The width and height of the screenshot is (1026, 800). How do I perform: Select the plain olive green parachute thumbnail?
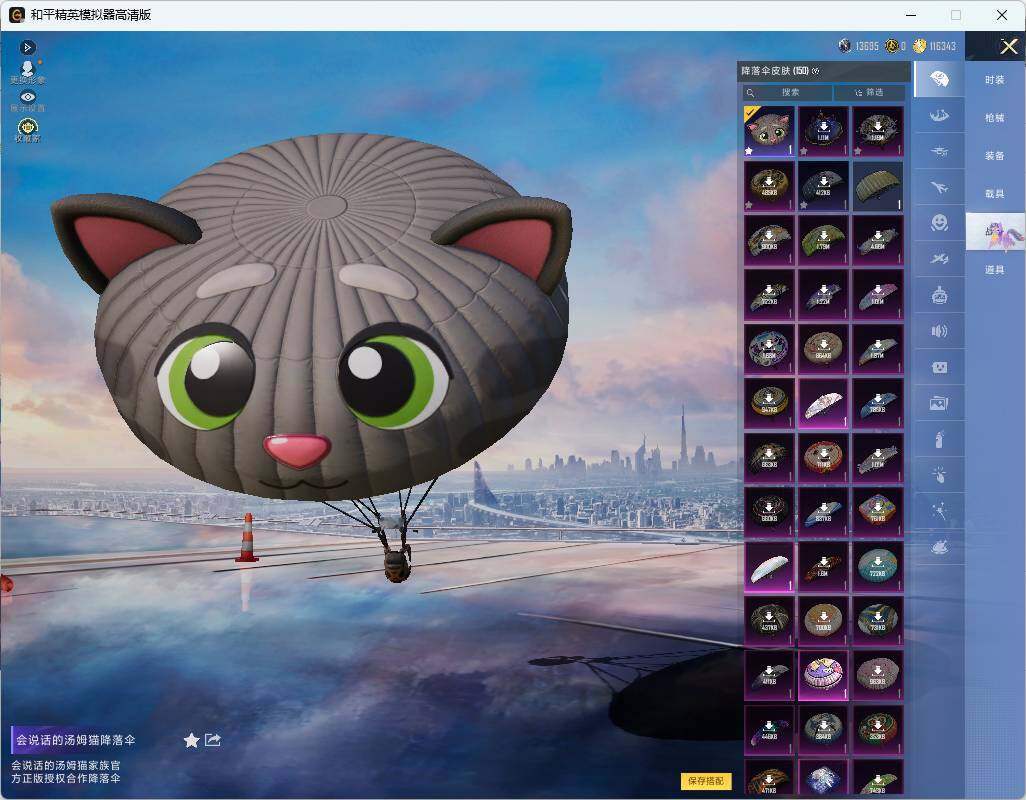877,186
